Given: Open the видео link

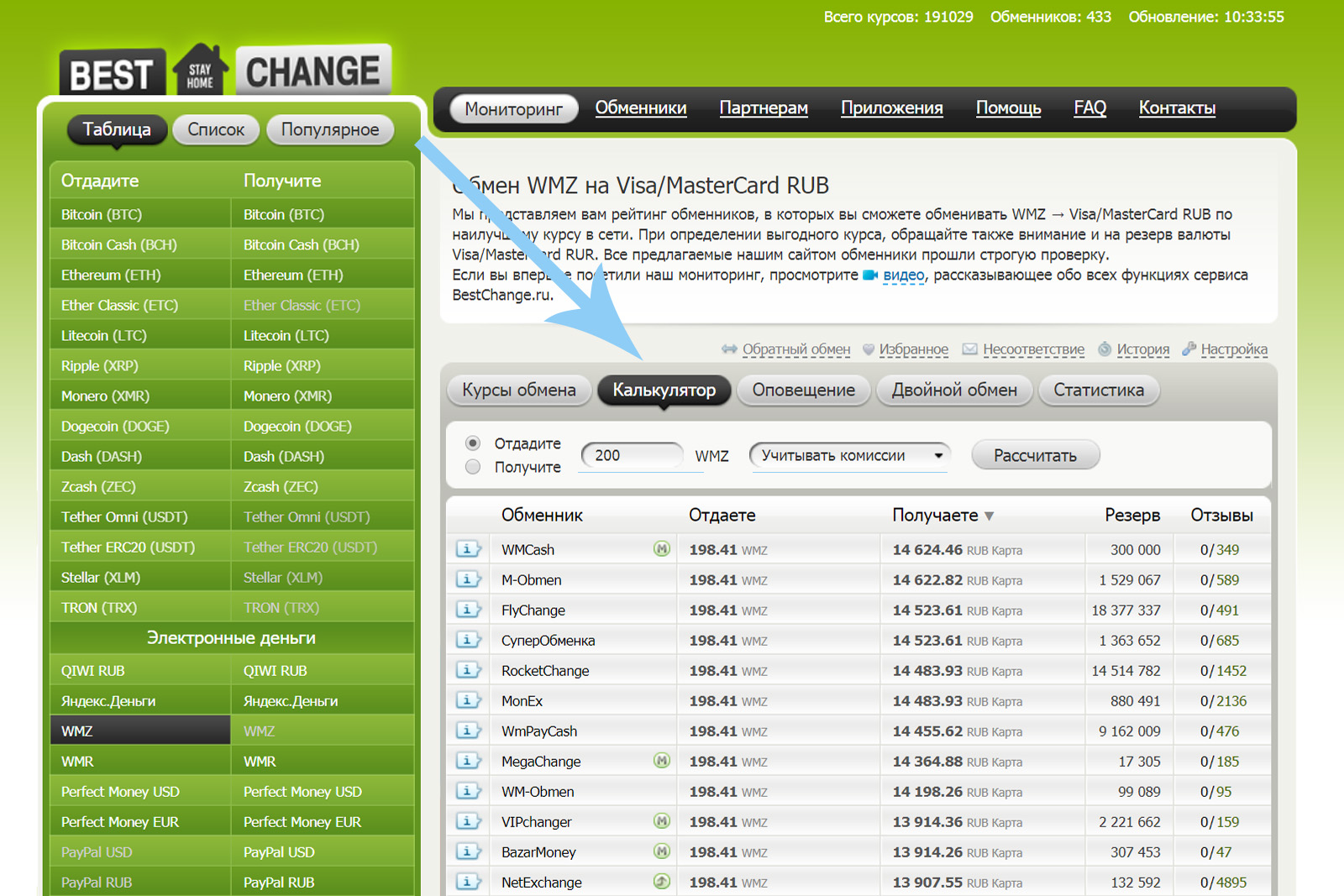Looking at the screenshot, I should pyautogui.click(x=903, y=275).
